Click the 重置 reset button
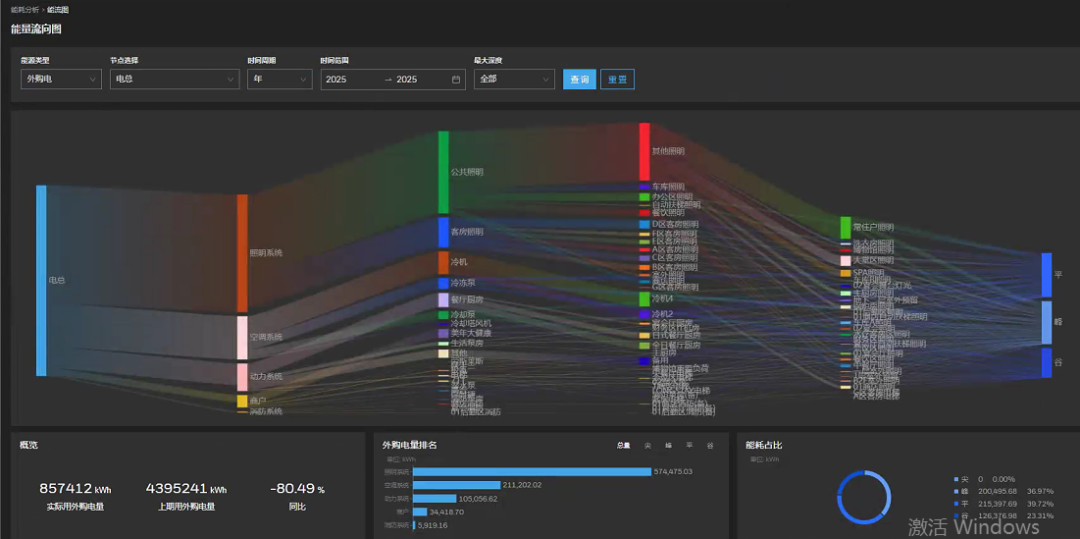 (x=617, y=79)
